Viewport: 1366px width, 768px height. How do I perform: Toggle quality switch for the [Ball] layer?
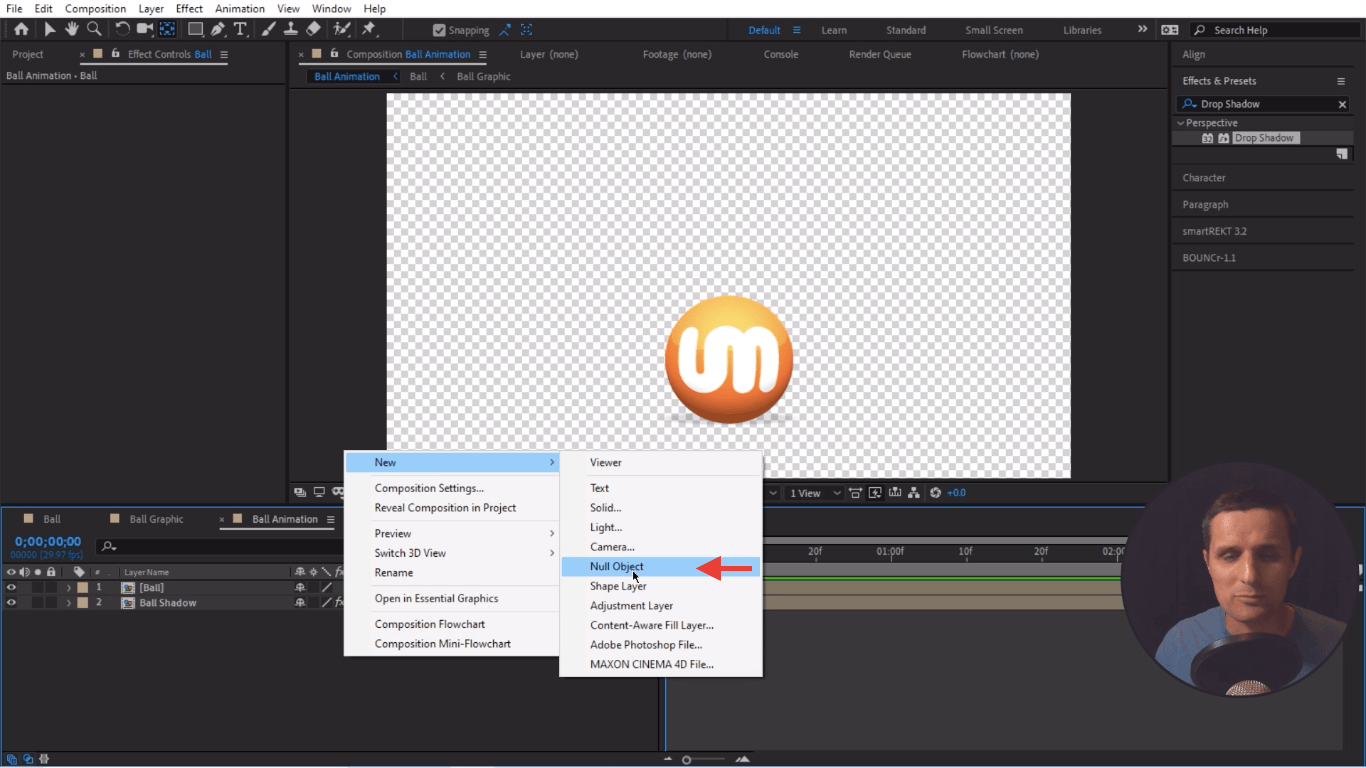tap(326, 588)
